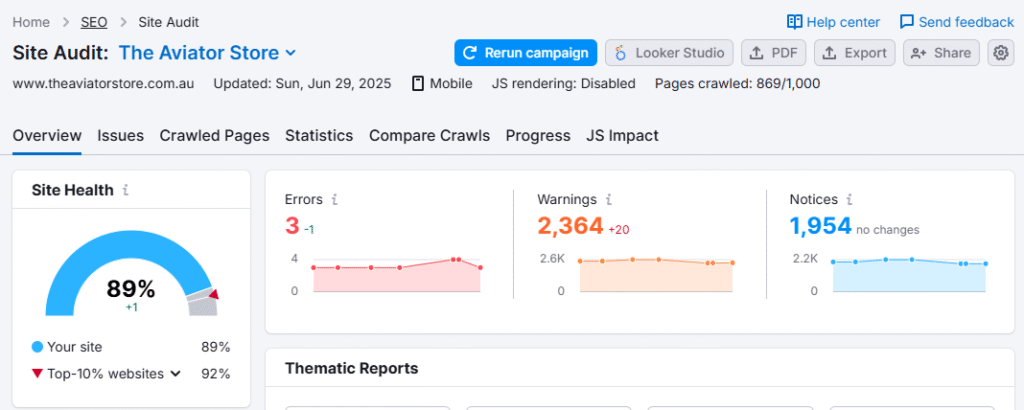The height and width of the screenshot is (410, 1024).
Task: Go to SEO breadcrumb link
Action: coord(94,22)
